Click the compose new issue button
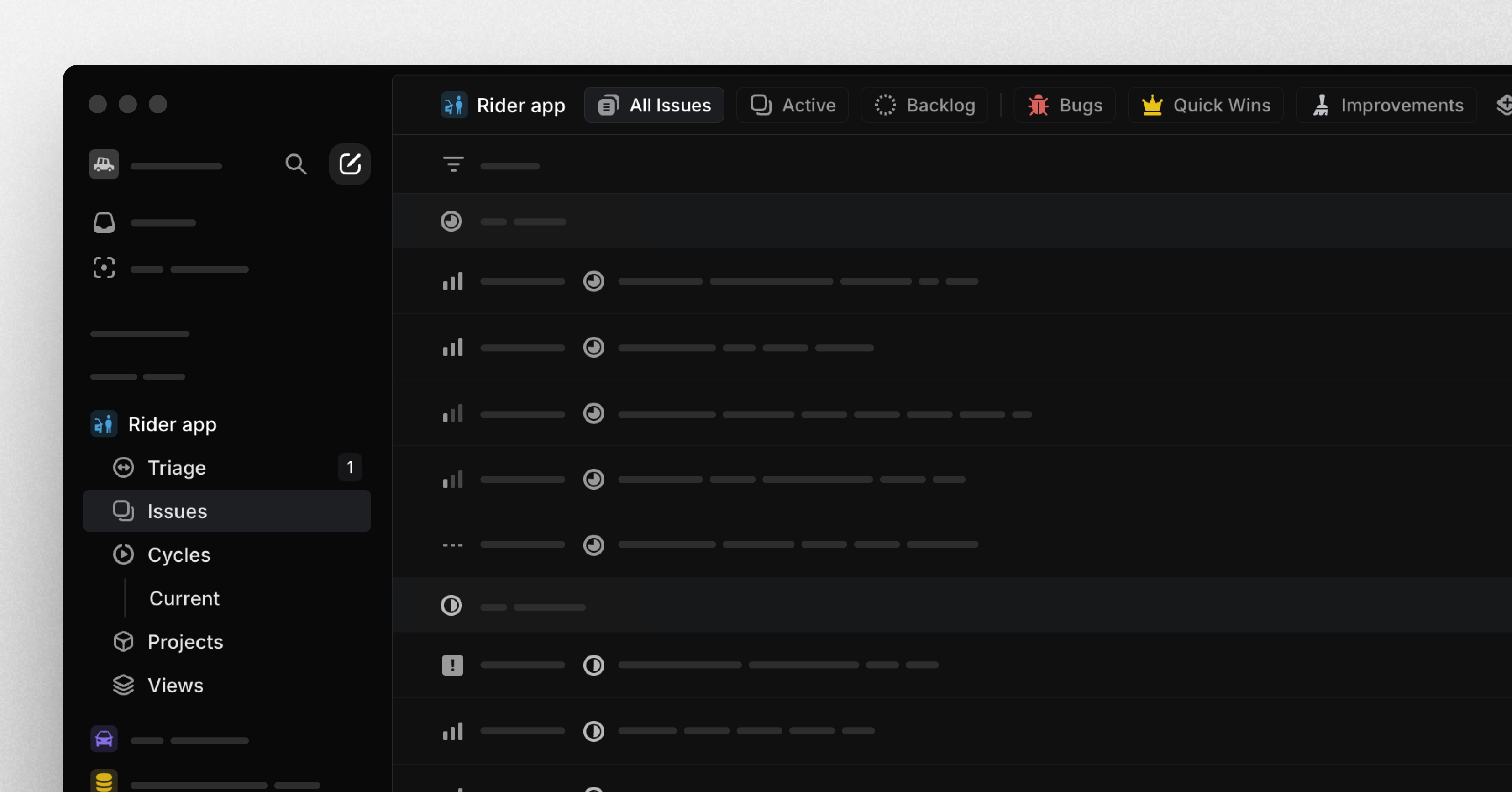 pyautogui.click(x=350, y=164)
